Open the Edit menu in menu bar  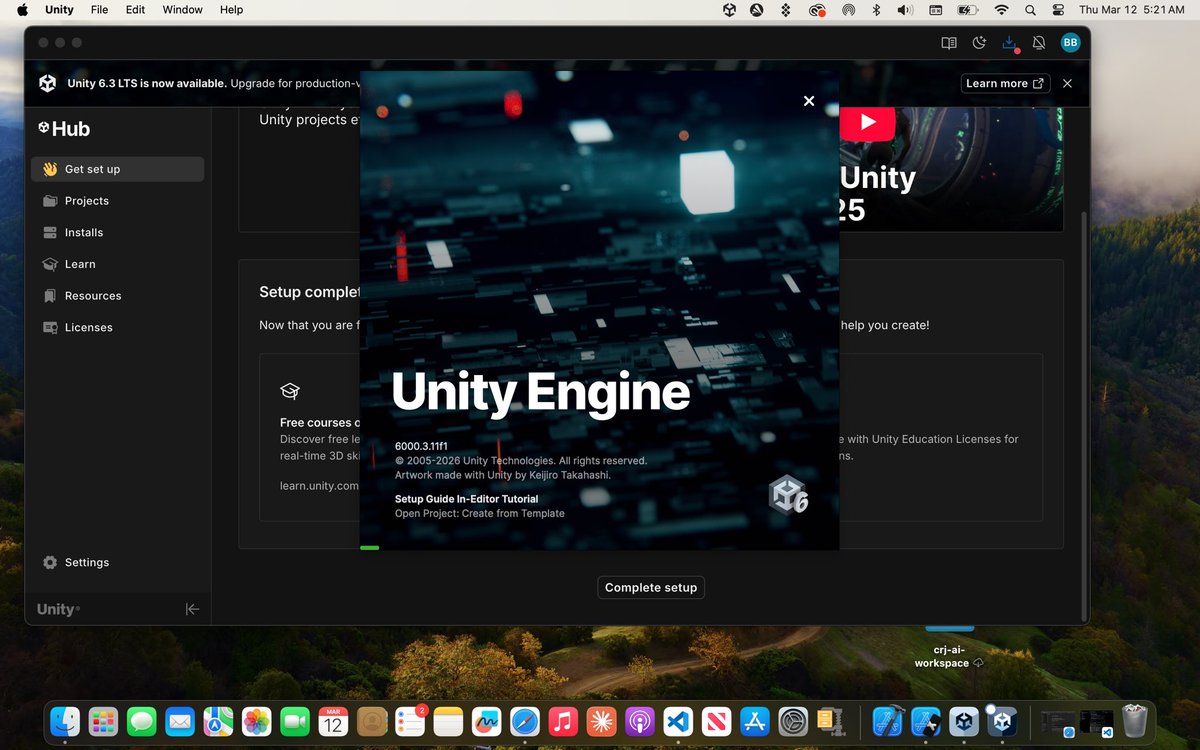(x=135, y=10)
